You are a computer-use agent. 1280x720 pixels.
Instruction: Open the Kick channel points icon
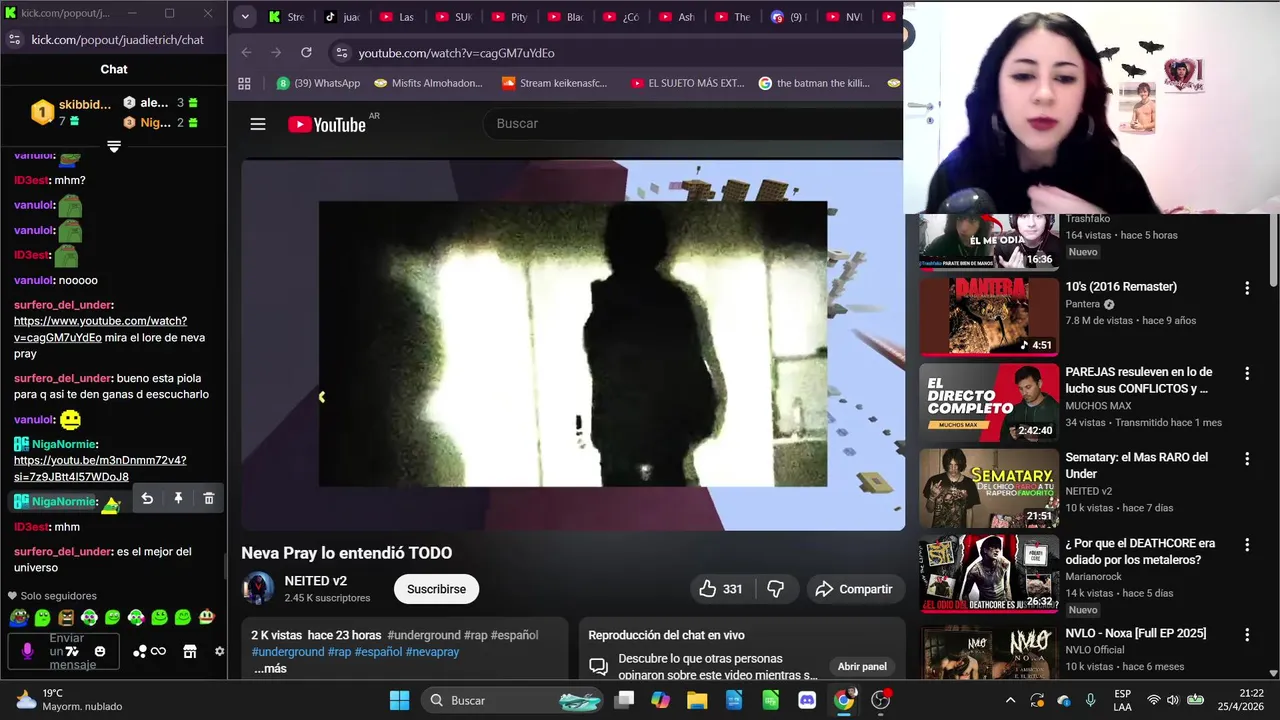pyautogui.click(x=140, y=651)
